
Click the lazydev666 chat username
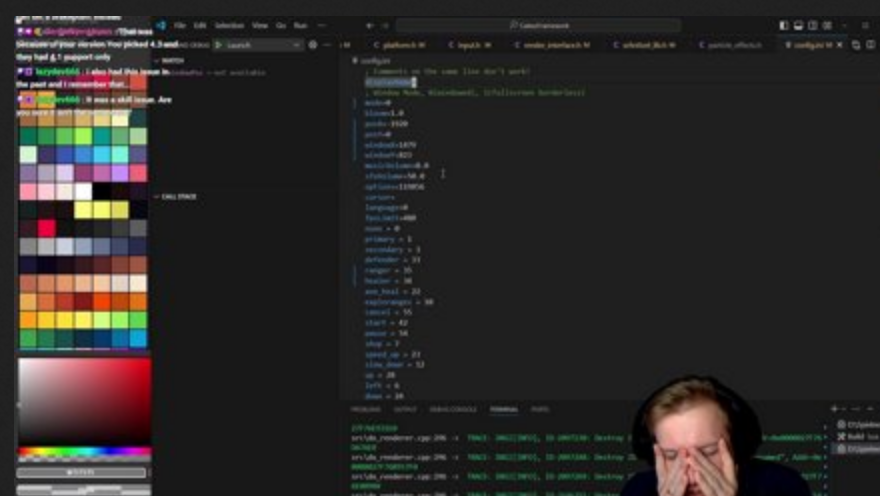(58, 72)
